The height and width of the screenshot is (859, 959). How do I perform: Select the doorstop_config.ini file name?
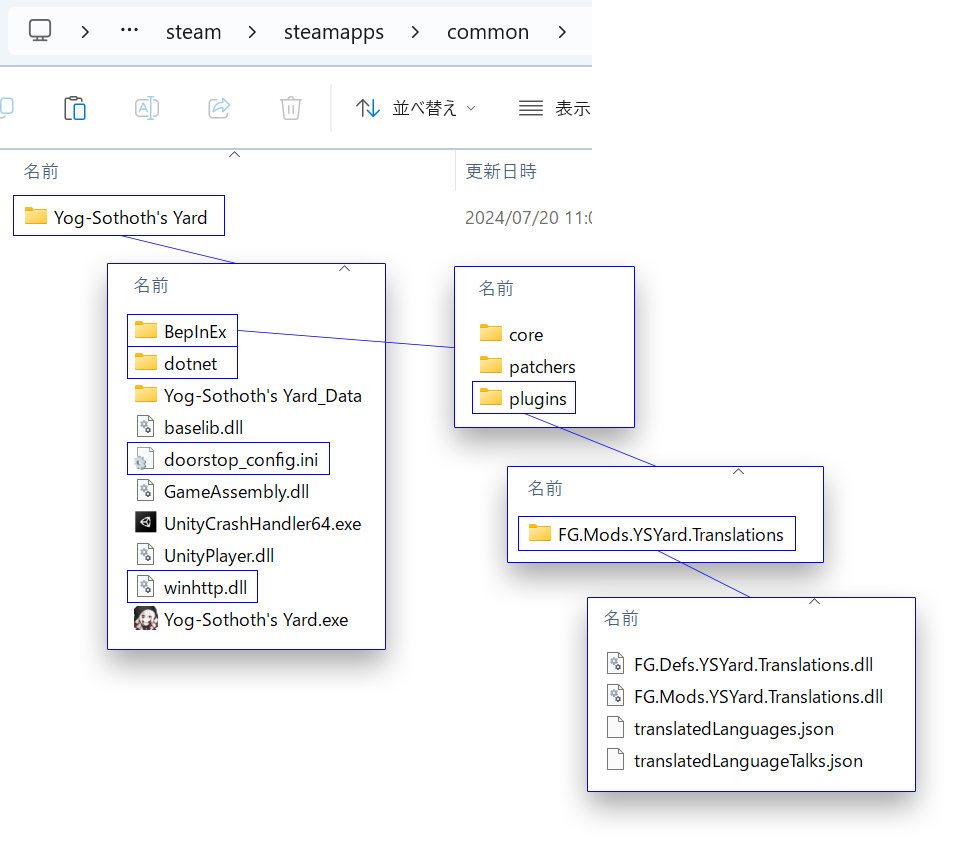point(241,460)
